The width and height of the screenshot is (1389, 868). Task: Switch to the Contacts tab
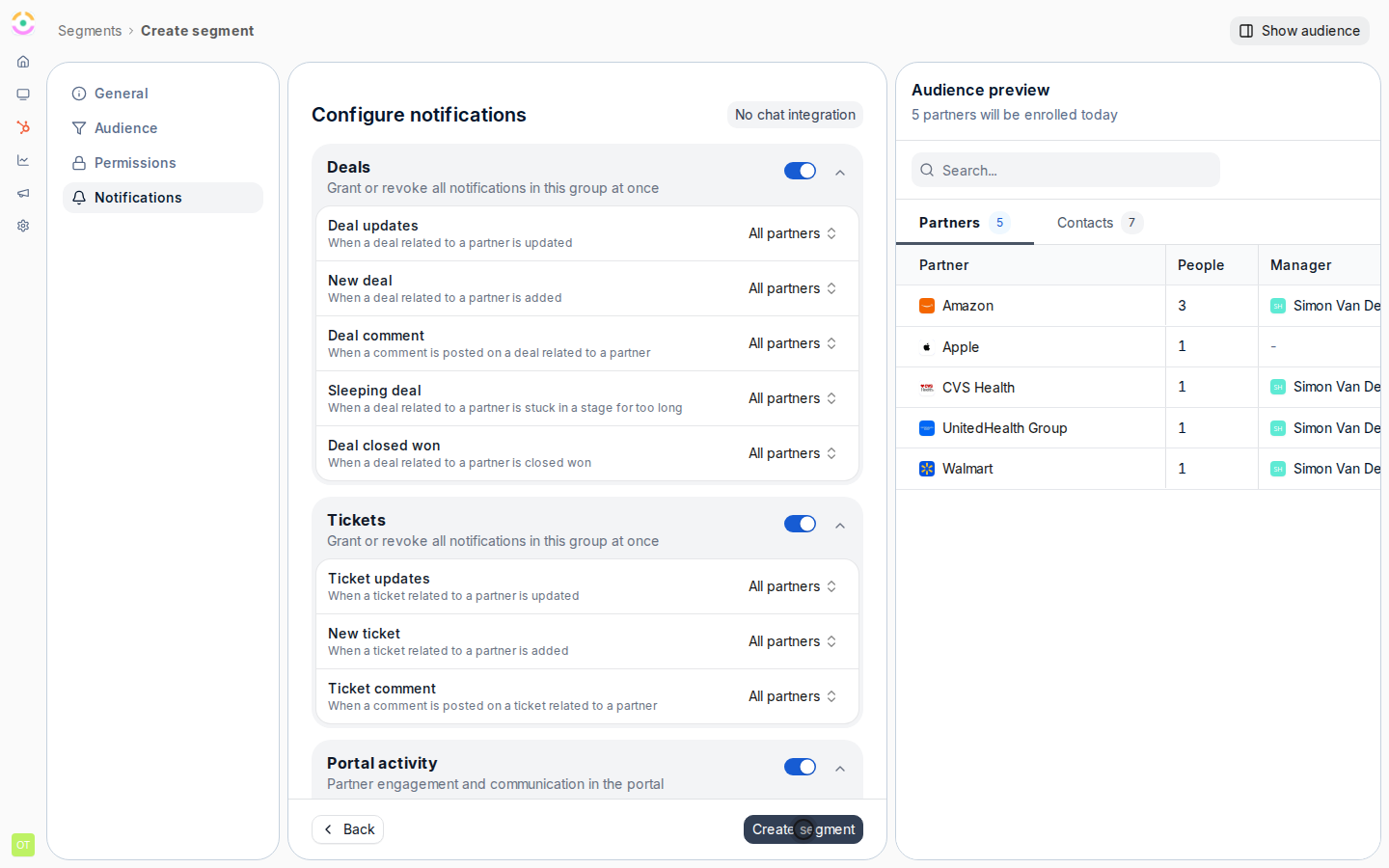pos(1100,223)
